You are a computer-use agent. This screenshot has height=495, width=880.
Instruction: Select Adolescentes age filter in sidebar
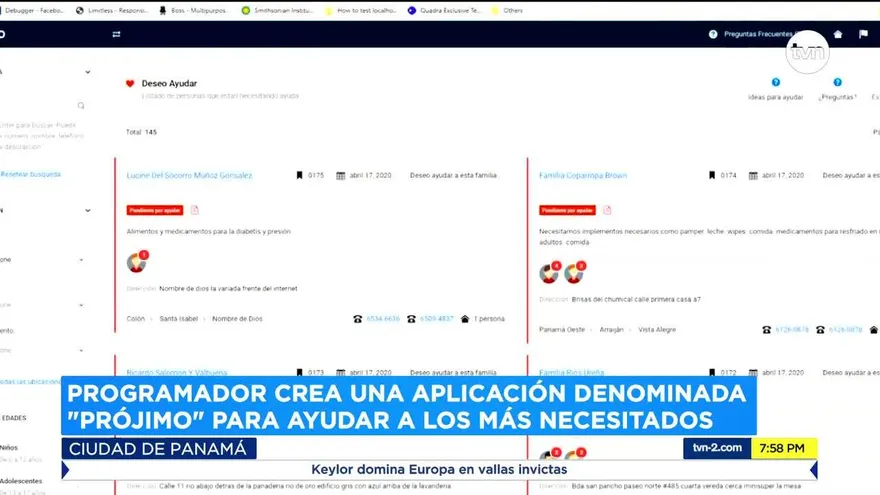click(x=21, y=481)
